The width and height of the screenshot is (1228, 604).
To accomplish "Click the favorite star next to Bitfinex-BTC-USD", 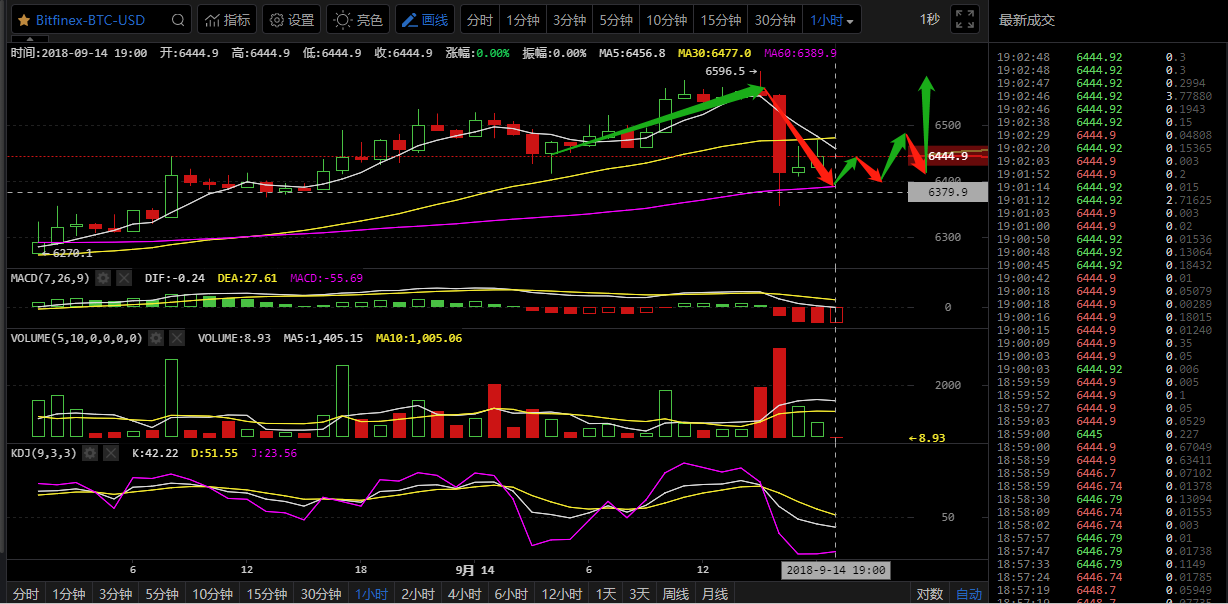I will point(24,20).
